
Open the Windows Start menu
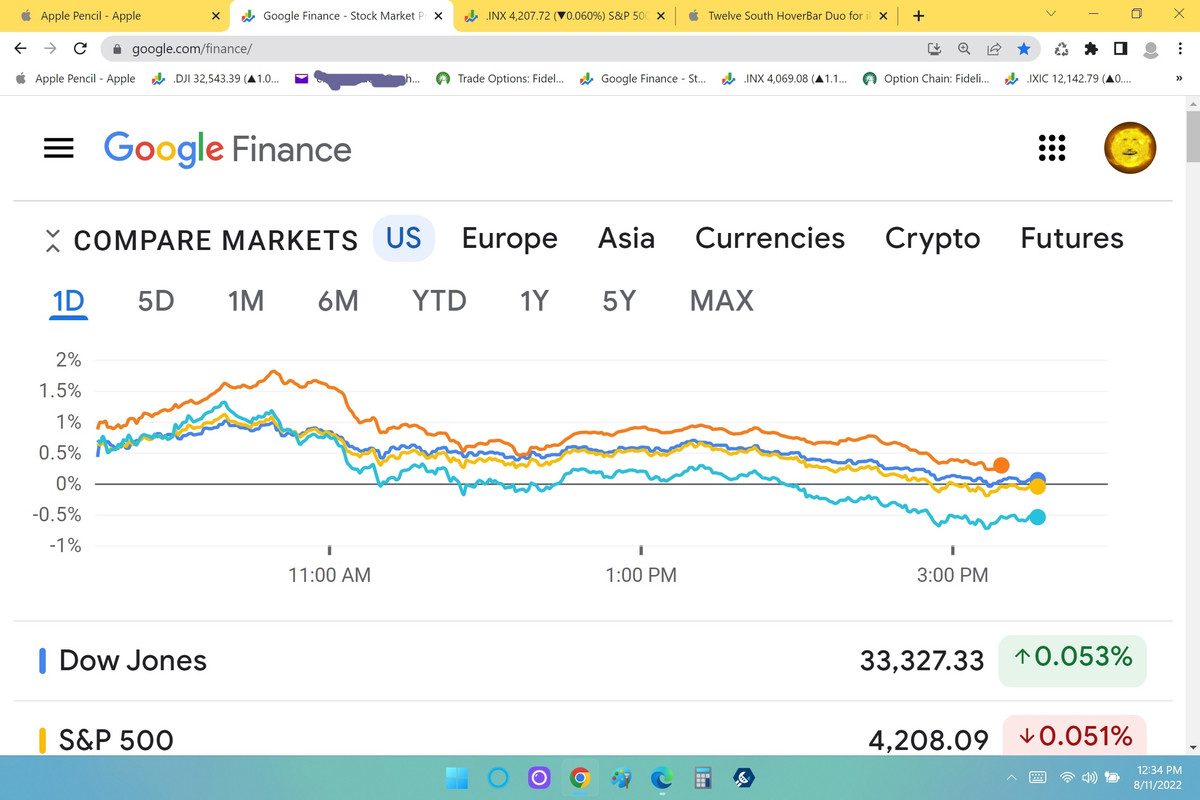[457, 777]
